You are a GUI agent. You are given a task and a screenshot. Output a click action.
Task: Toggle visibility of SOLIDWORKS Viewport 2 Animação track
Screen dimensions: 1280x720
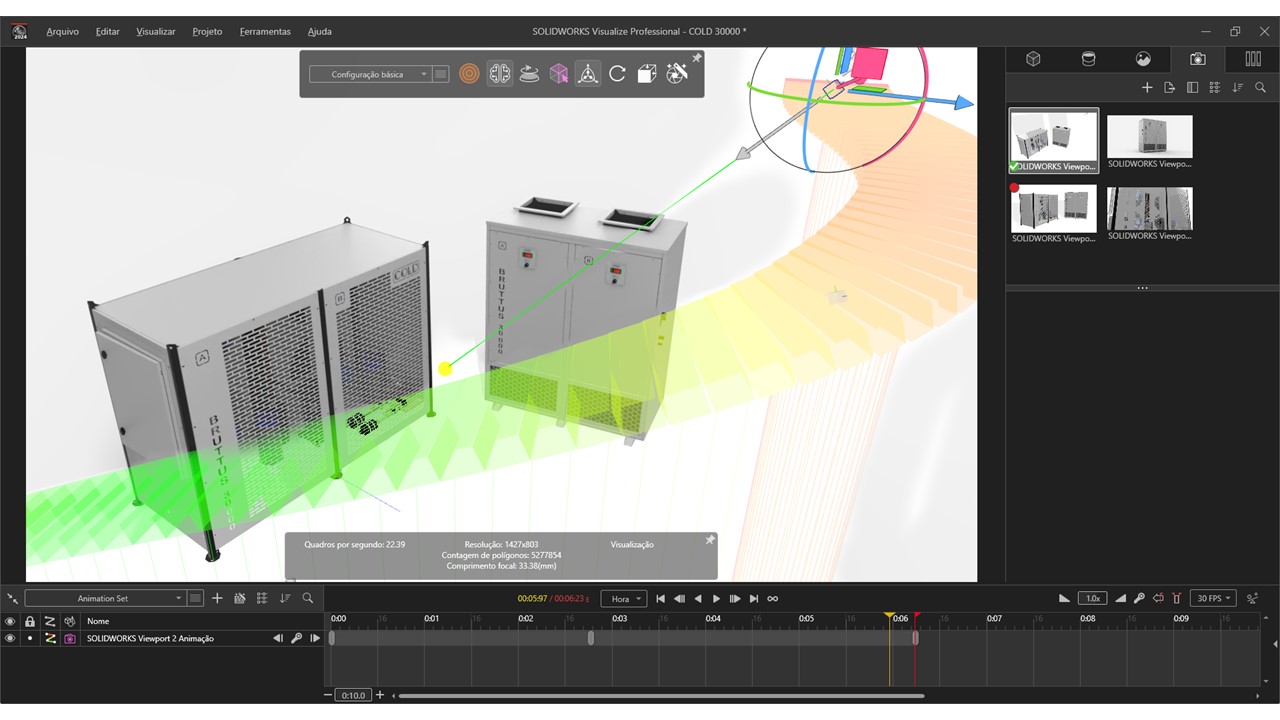click(10, 638)
